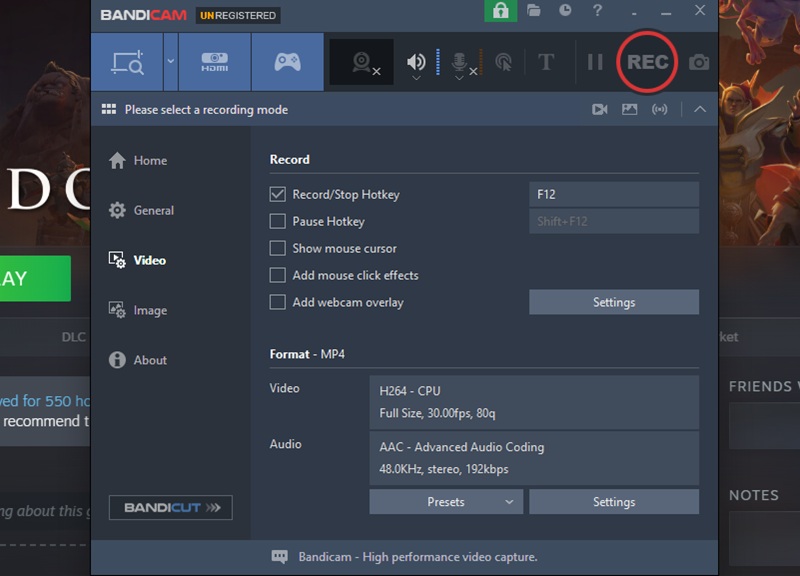Open Record section Settings button
The width and height of the screenshot is (800, 576).
614,302
